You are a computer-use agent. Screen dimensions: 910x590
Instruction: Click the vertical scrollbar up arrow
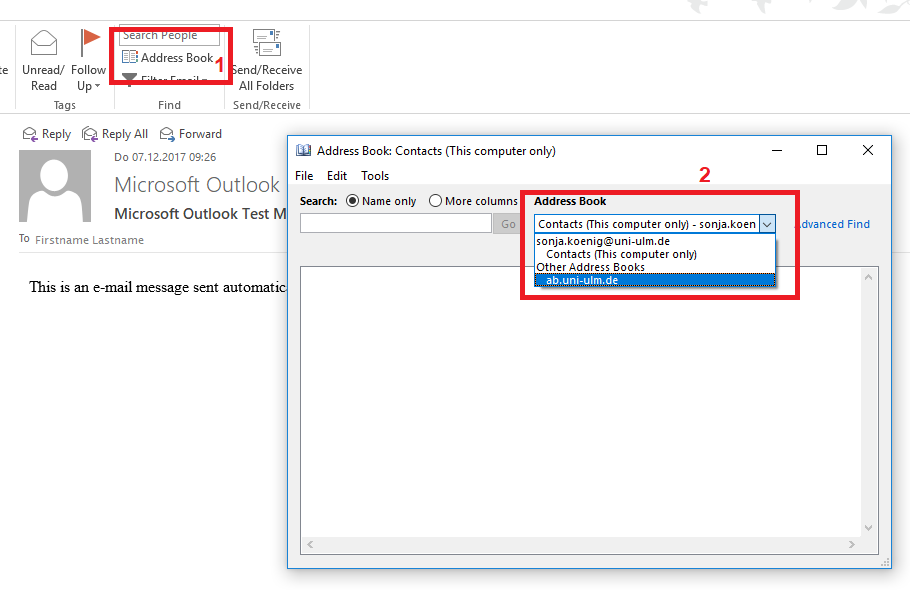coord(868,277)
